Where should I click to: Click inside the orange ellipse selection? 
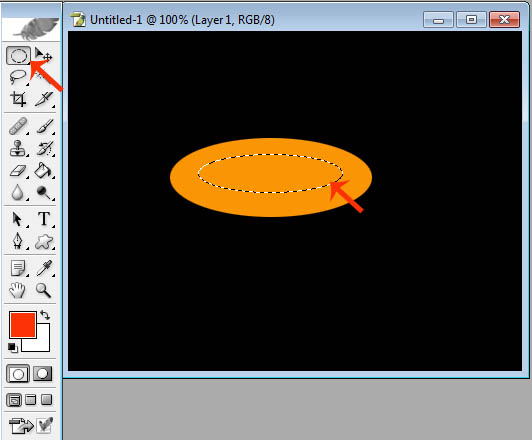pos(270,173)
